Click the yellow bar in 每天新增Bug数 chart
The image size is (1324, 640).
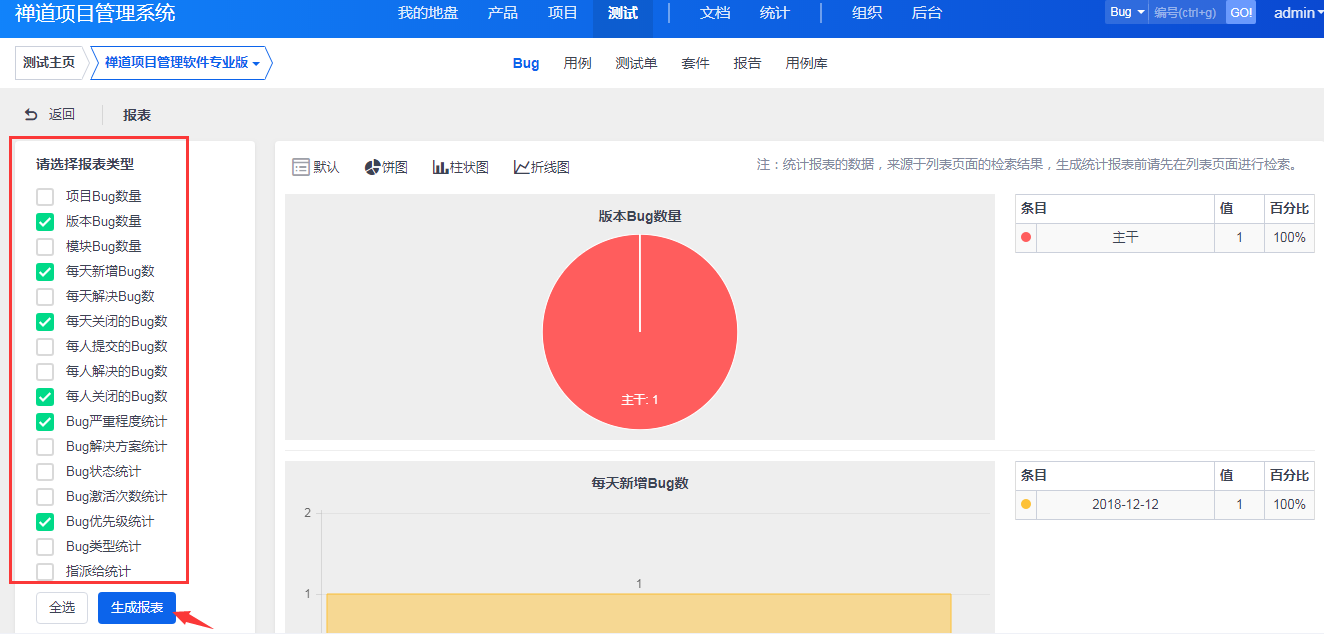pos(638,613)
